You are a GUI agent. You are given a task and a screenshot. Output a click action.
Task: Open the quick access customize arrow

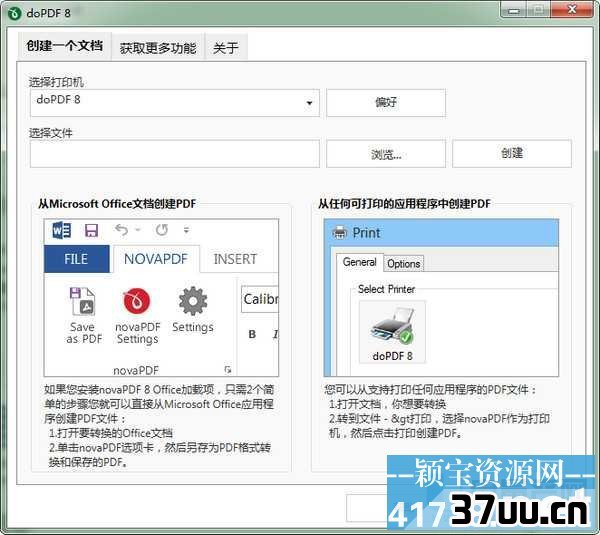pos(186,230)
